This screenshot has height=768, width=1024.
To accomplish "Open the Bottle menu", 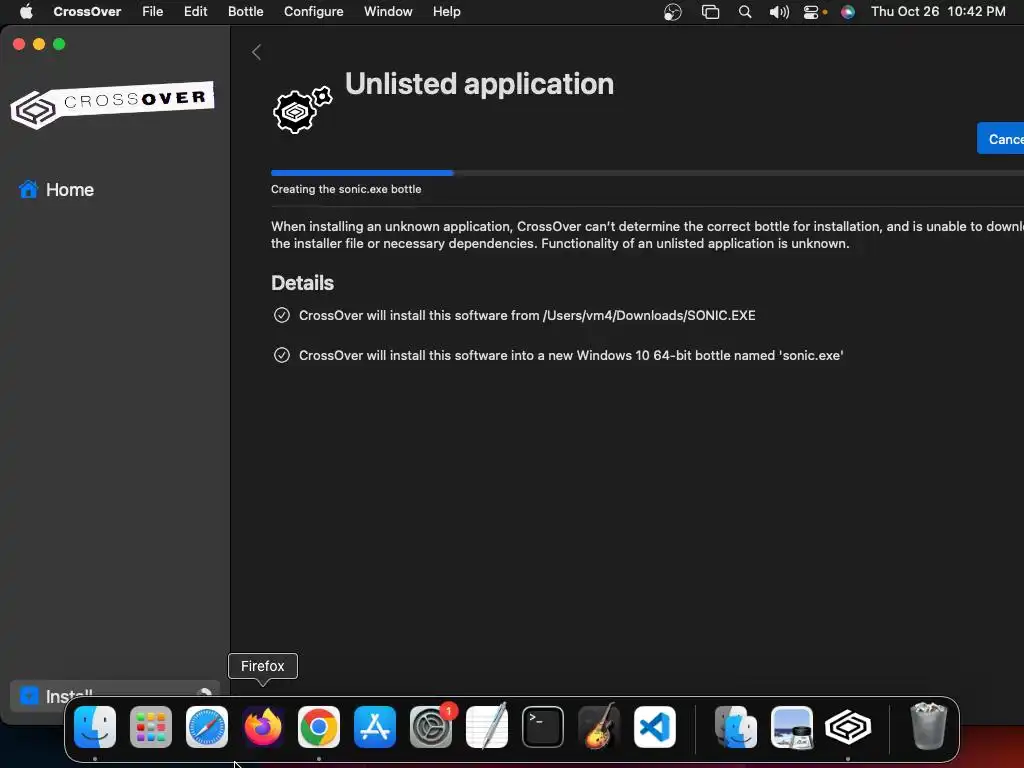I will 246,12.
